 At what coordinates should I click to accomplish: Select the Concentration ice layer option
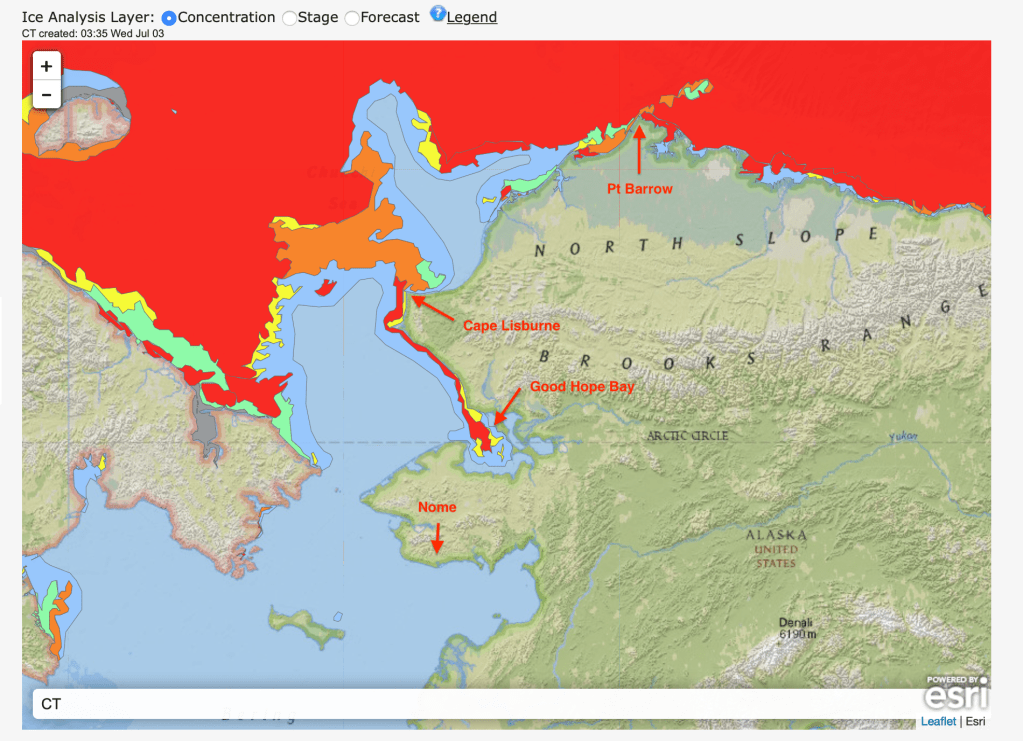pyautogui.click(x=169, y=18)
